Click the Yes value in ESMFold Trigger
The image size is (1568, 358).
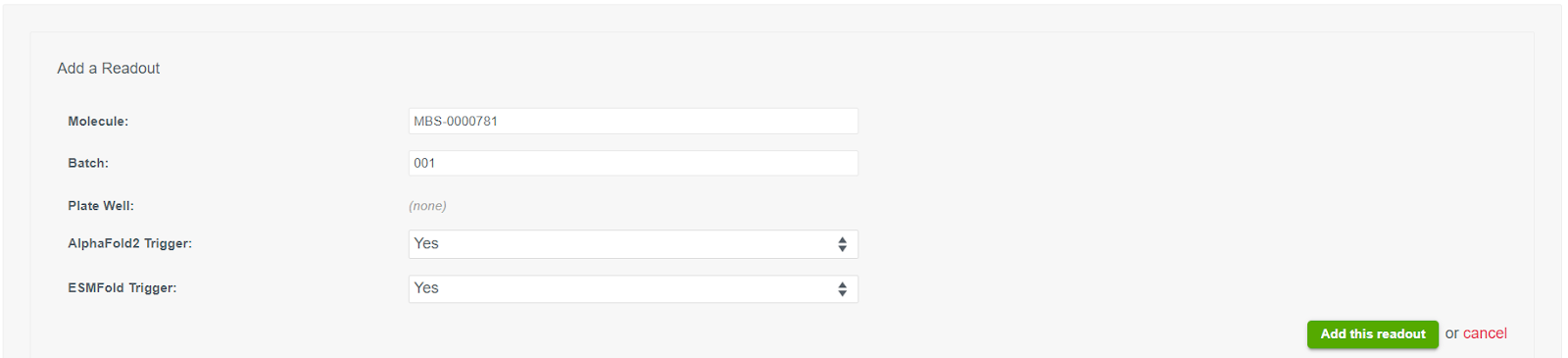[x=426, y=288]
